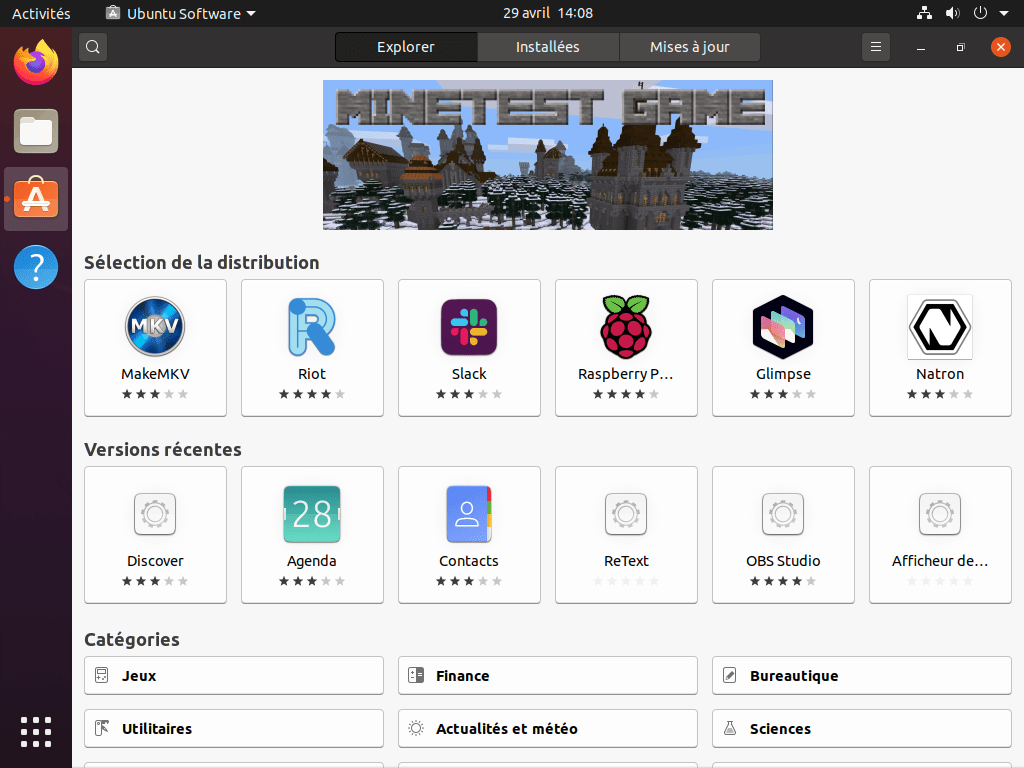Open the clock showing 29 avril 14:08
Screen dimensions: 1024x768
548,13
